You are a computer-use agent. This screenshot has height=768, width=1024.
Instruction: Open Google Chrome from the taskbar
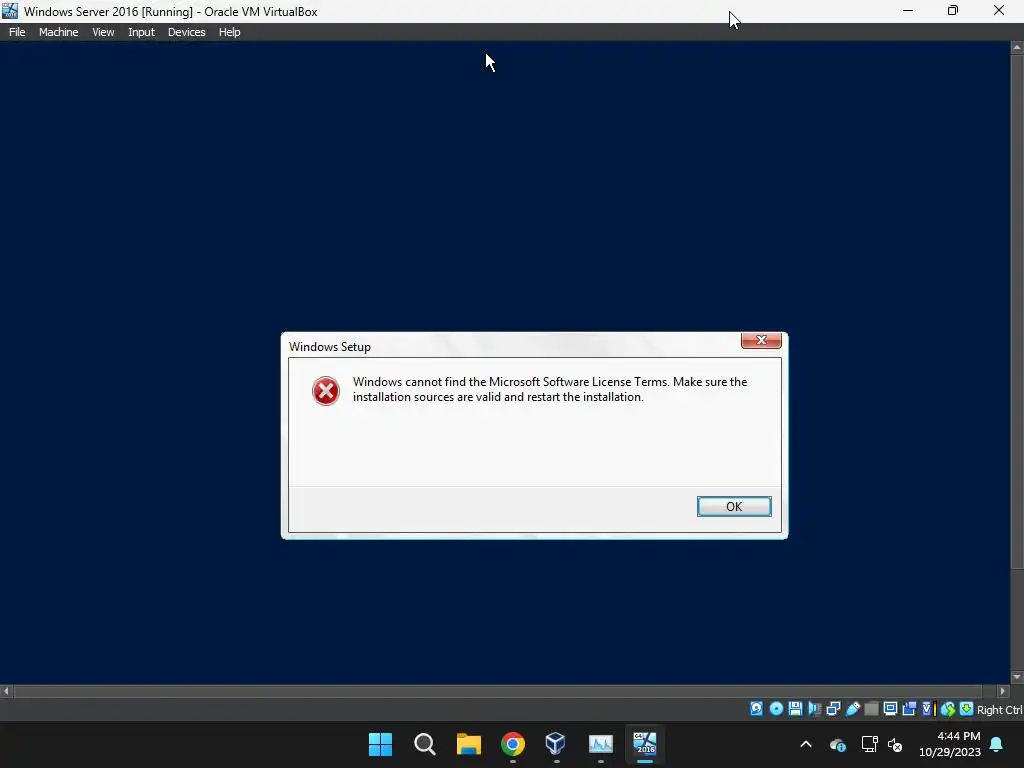513,744
